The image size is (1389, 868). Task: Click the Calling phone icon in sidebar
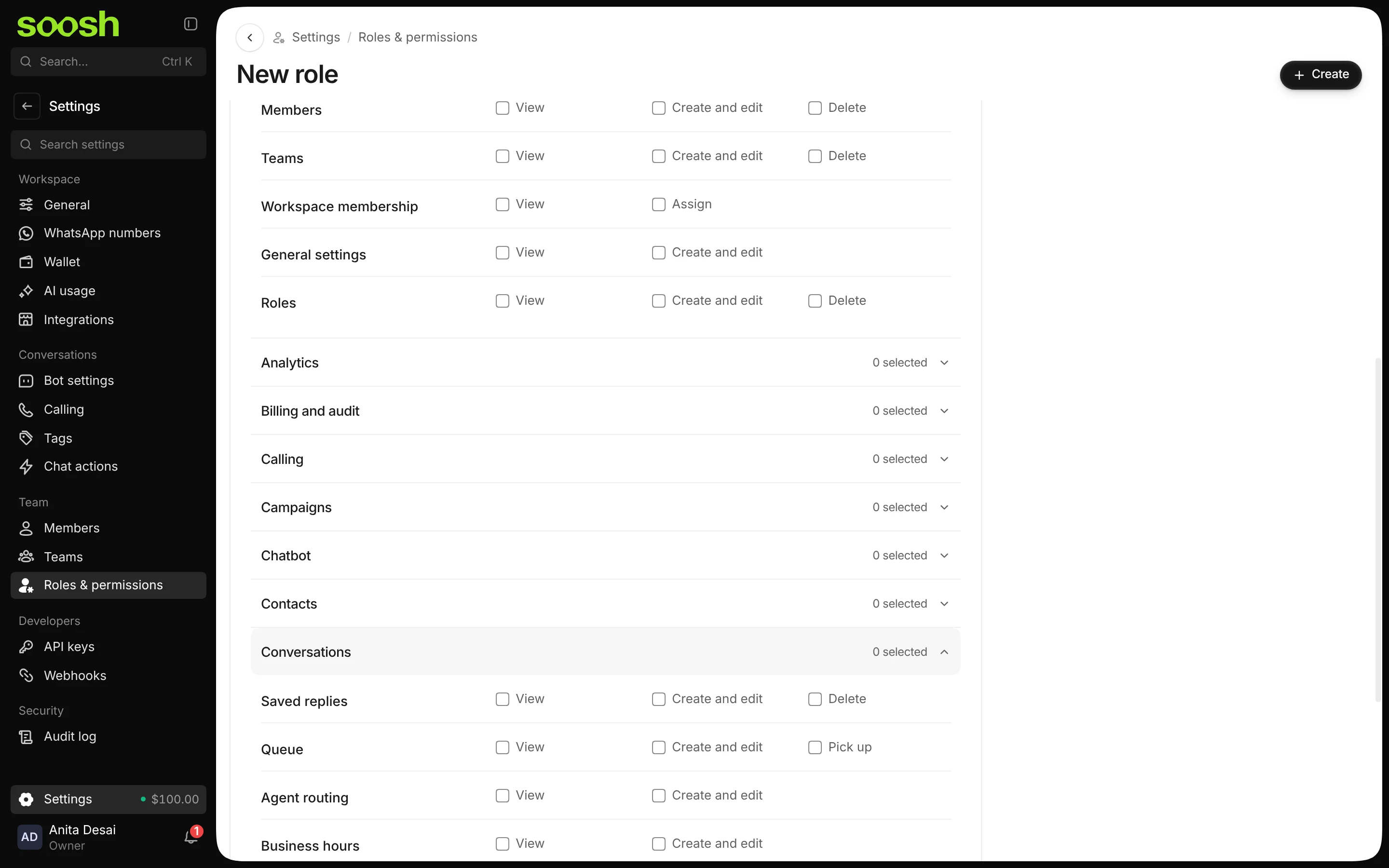26,409
